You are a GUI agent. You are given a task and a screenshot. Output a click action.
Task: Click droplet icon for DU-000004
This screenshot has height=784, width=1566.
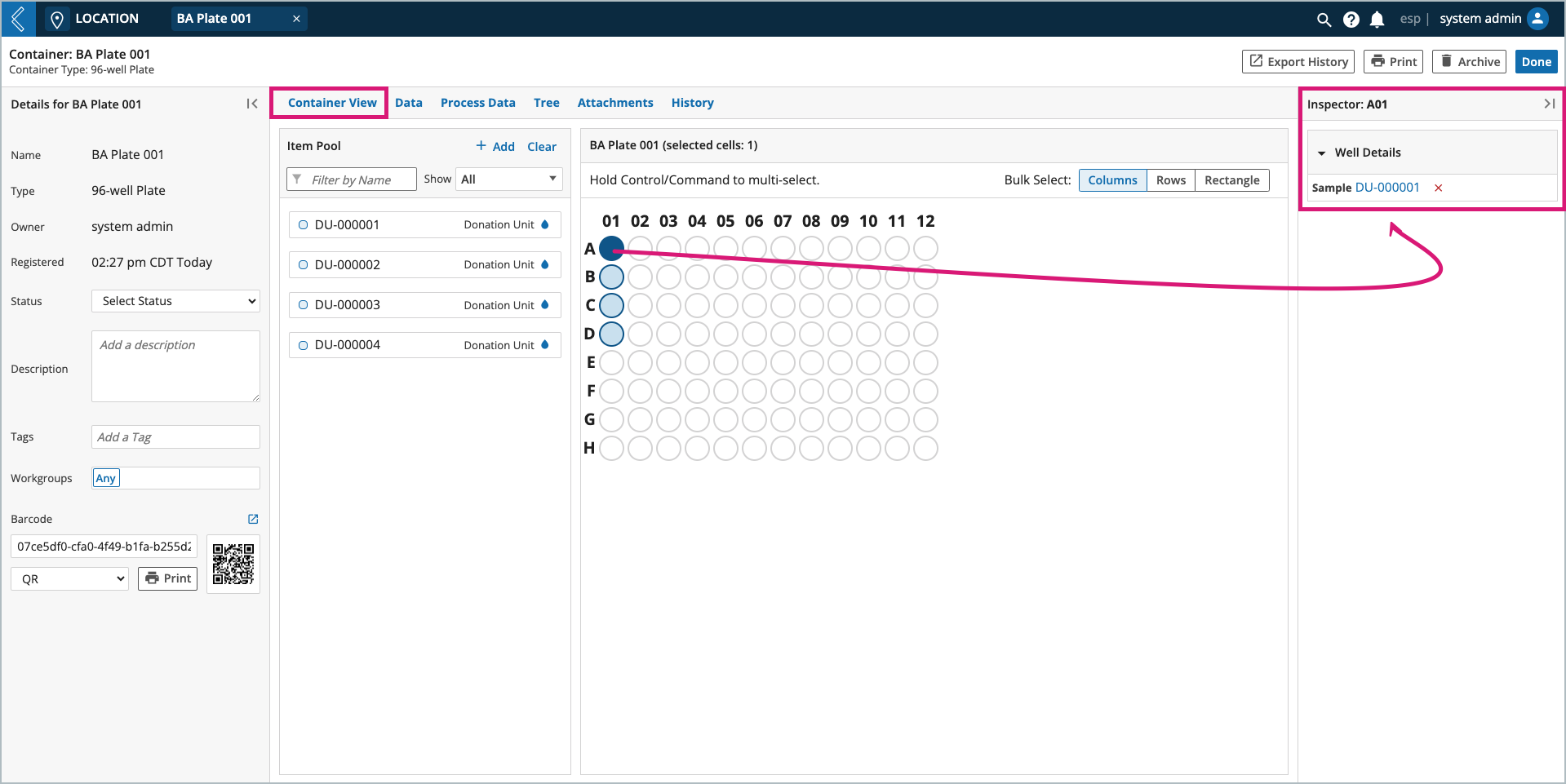(x=545, y=344)
